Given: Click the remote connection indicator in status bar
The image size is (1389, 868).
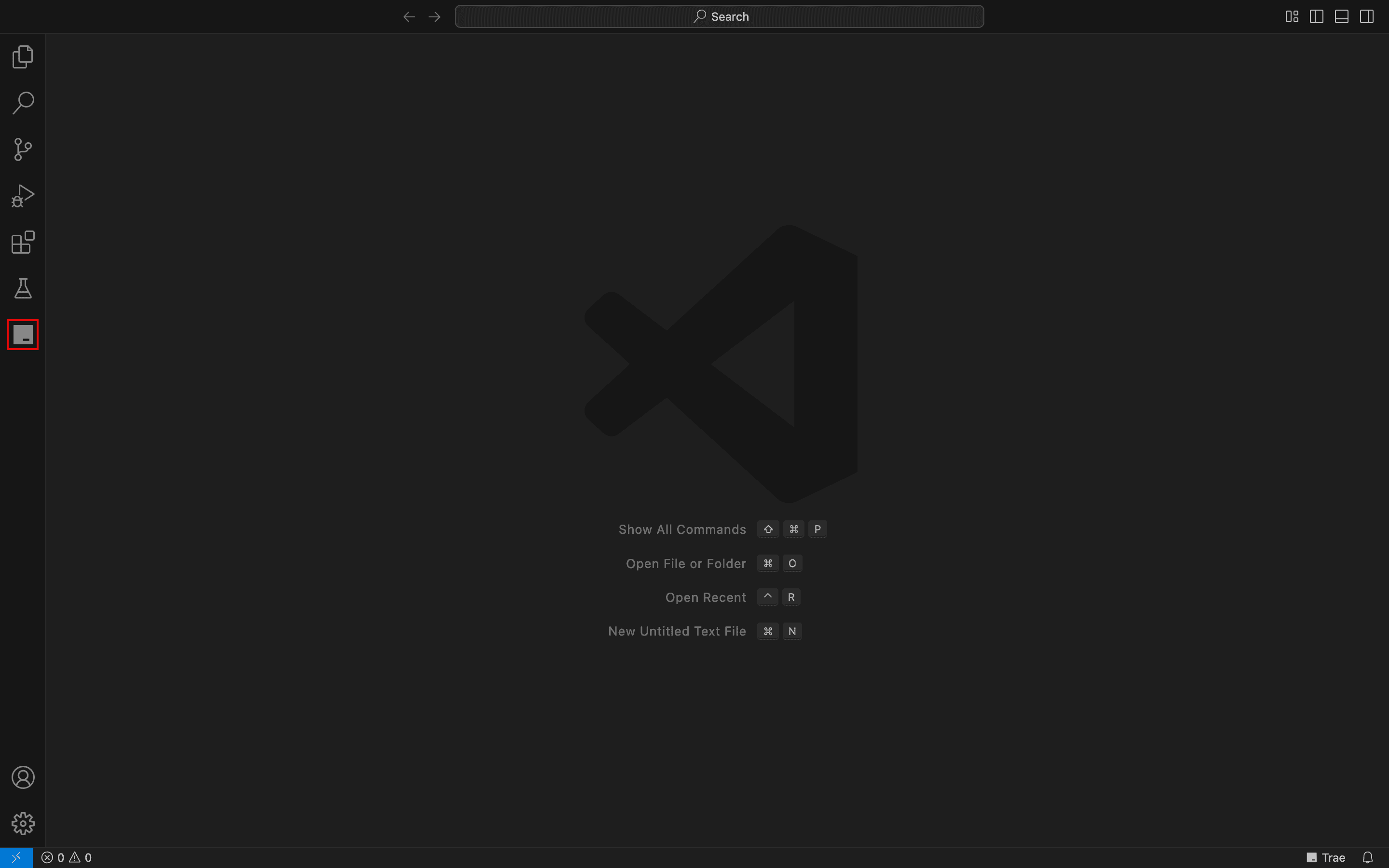Looking at the screenshot, I should point(15,857).
